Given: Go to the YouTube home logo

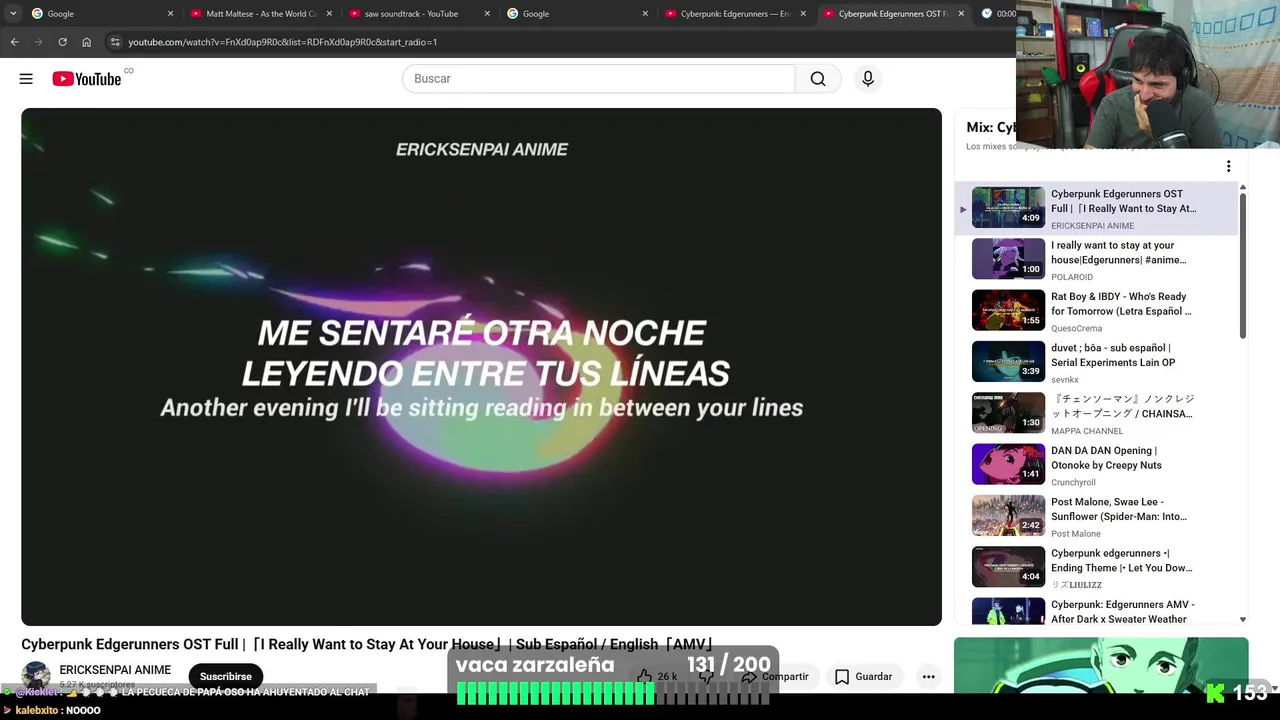Looking at the screenshot, I should pos(86,79).
